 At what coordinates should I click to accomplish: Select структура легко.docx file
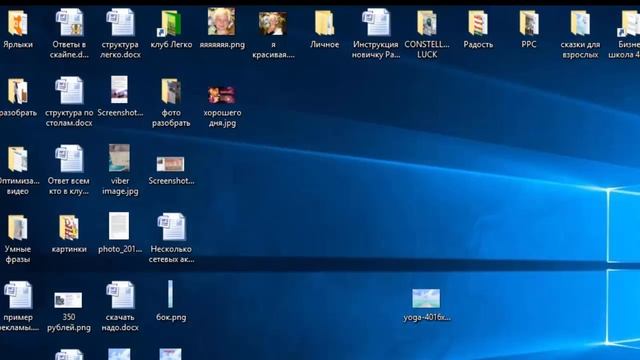(120, 23)
